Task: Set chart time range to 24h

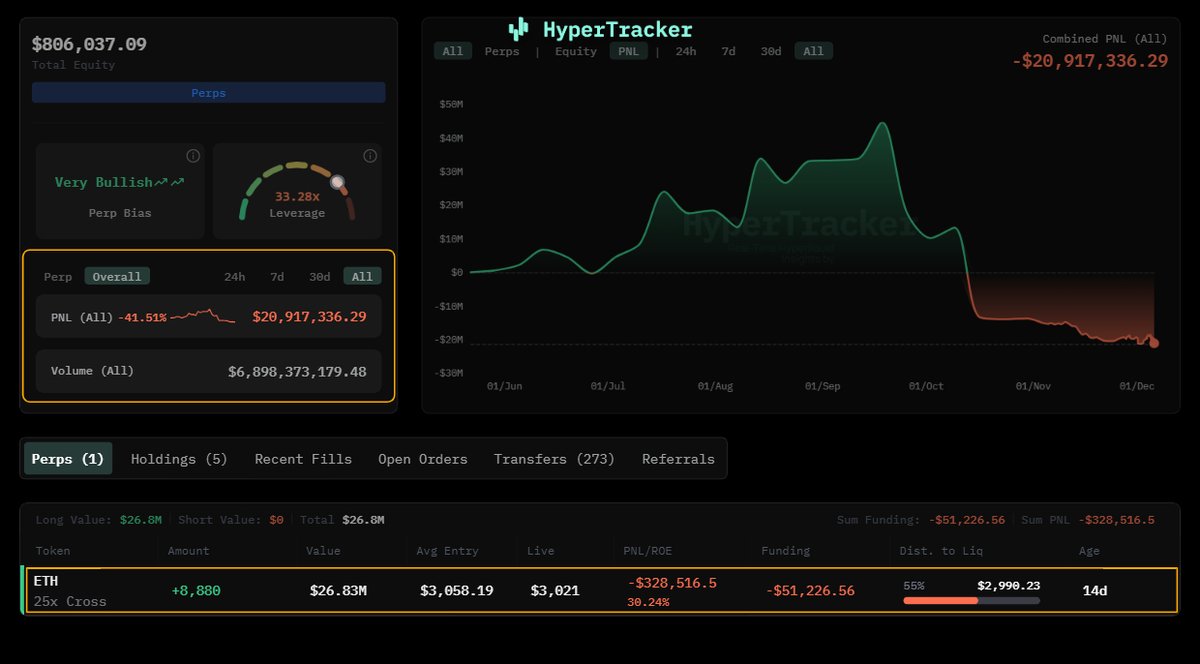Action: [x=686, y=51]
